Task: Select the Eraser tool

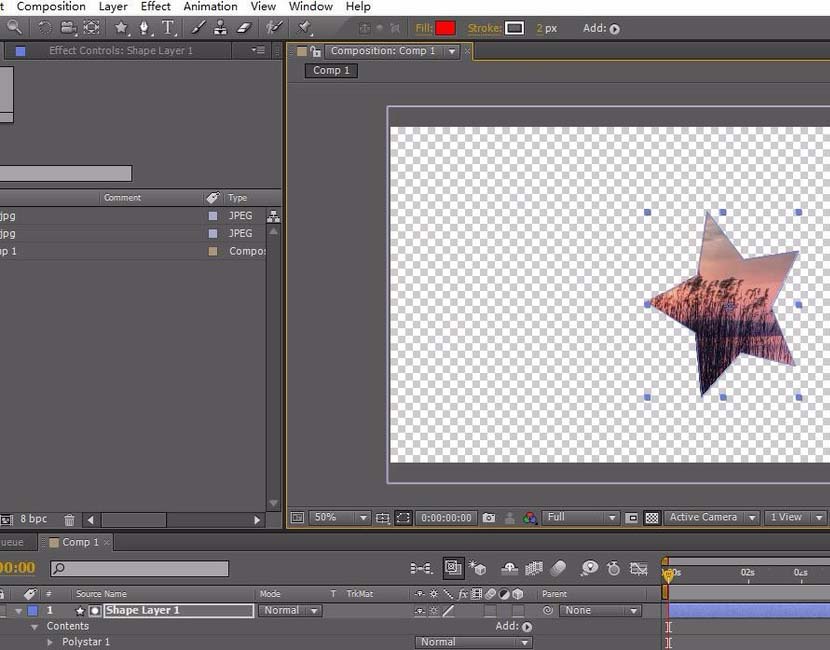Action: pyautogui.click(x=242, y=28)
